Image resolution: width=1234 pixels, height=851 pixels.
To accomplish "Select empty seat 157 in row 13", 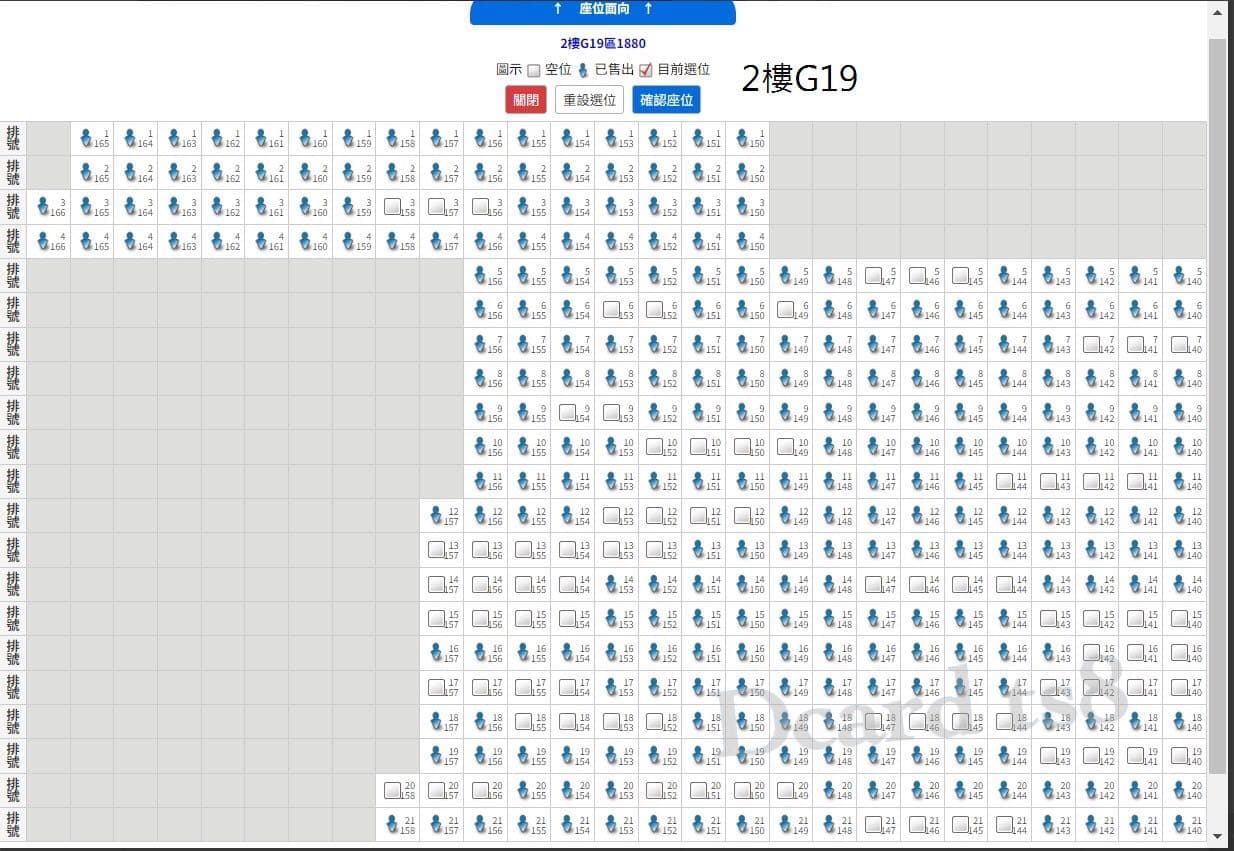I will tap(436, 548).
